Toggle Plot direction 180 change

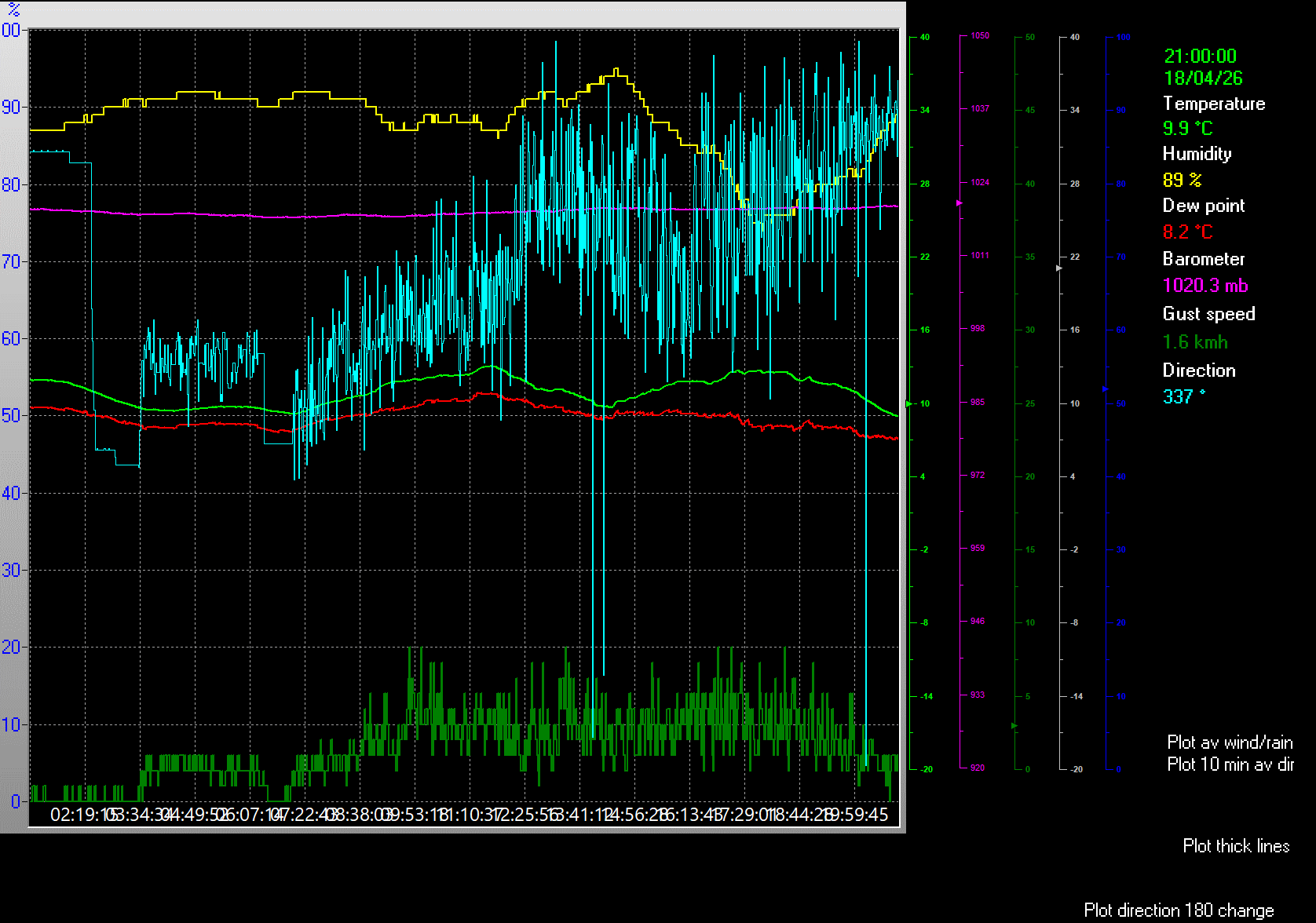tap(1178, 910)
